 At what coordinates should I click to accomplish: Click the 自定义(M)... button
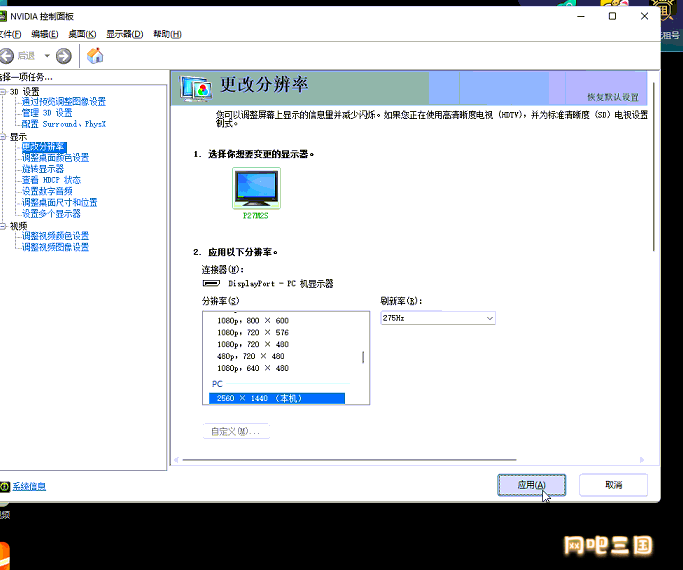click(x=236, y=432)
